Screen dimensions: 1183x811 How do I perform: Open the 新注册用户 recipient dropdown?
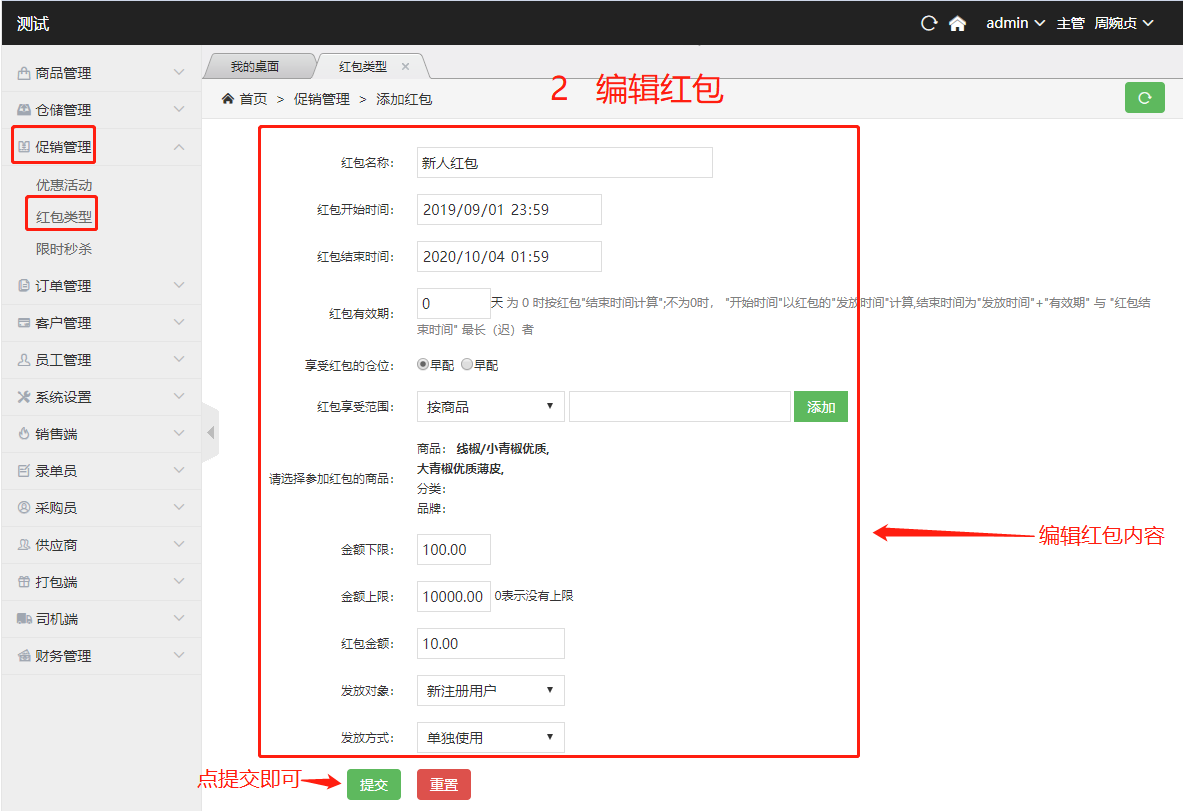tap(490, 690)
